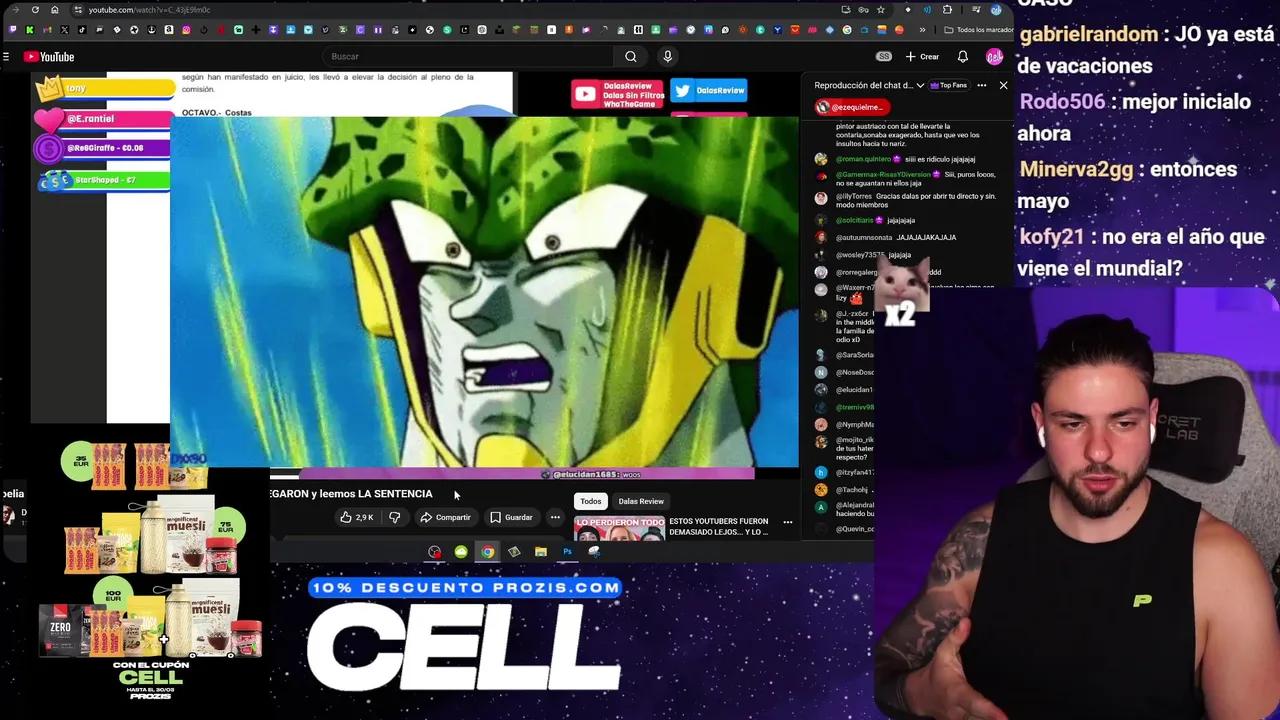Open Photoshop from the taskbar
The width and height of the screenshot is (1280, 720).
pyautogui.click(x=567, y=552)
